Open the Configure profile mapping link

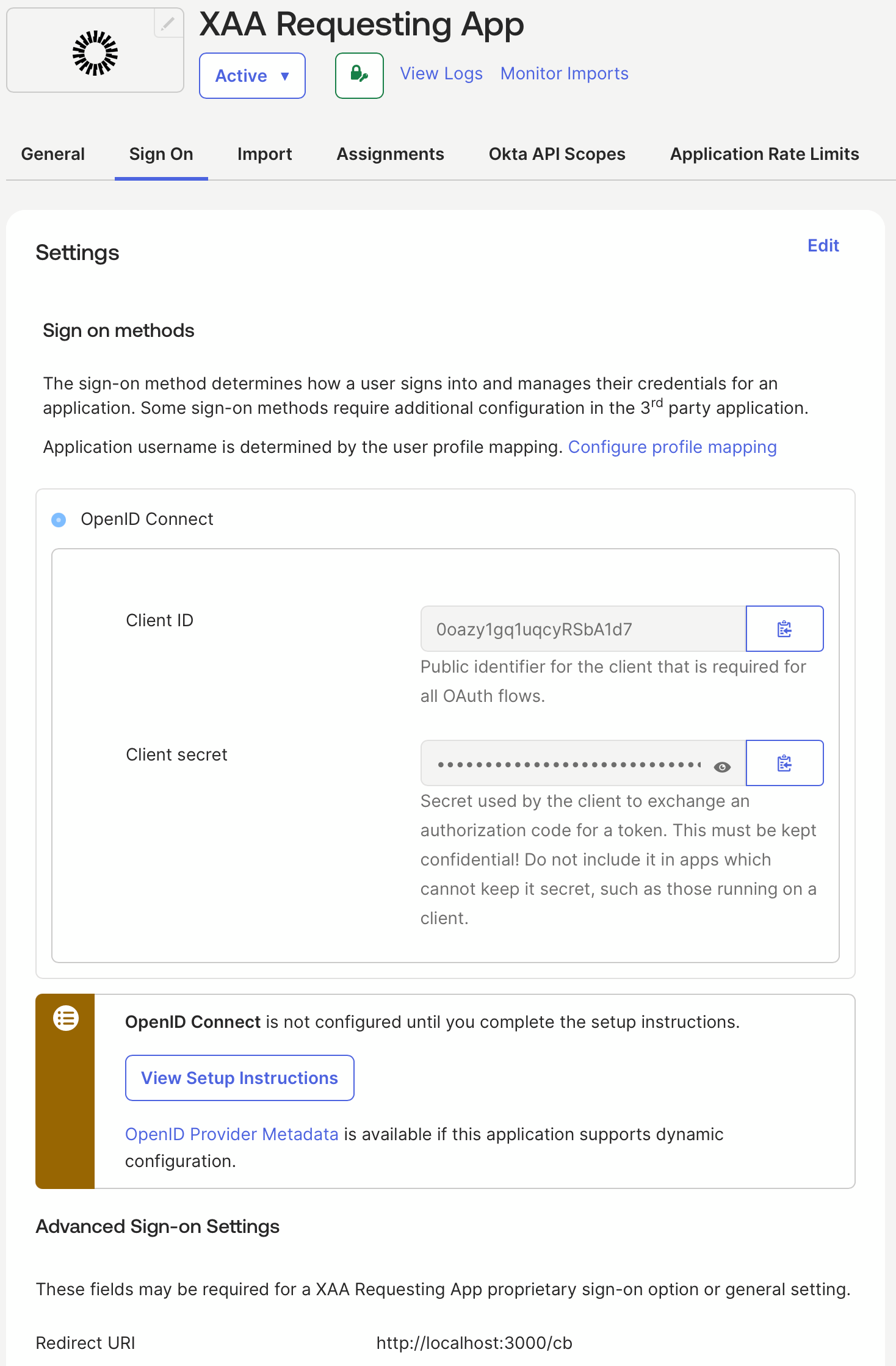(673, 447)
